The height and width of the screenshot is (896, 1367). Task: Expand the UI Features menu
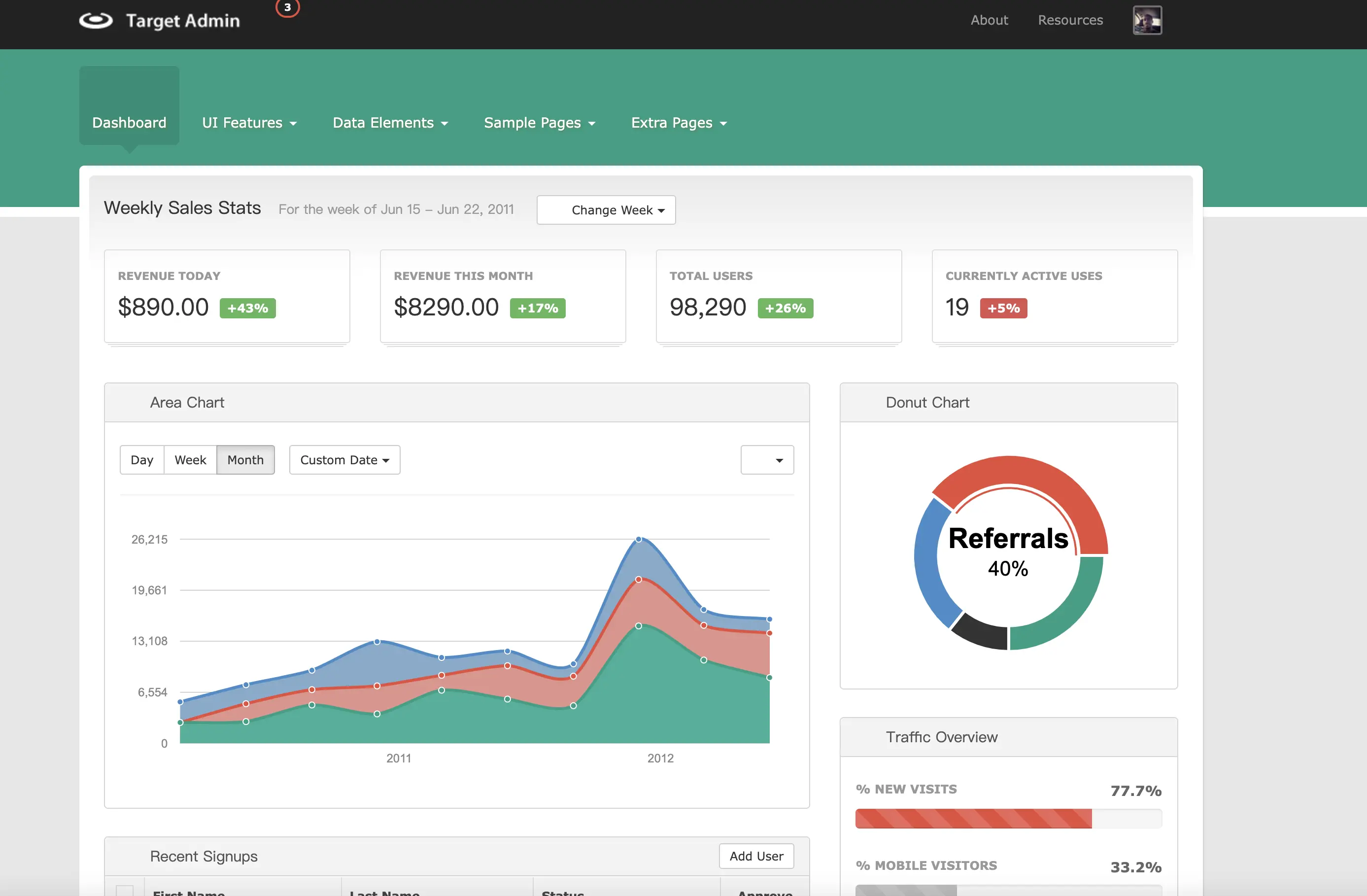pyautogui.click(x=249, y=122)
